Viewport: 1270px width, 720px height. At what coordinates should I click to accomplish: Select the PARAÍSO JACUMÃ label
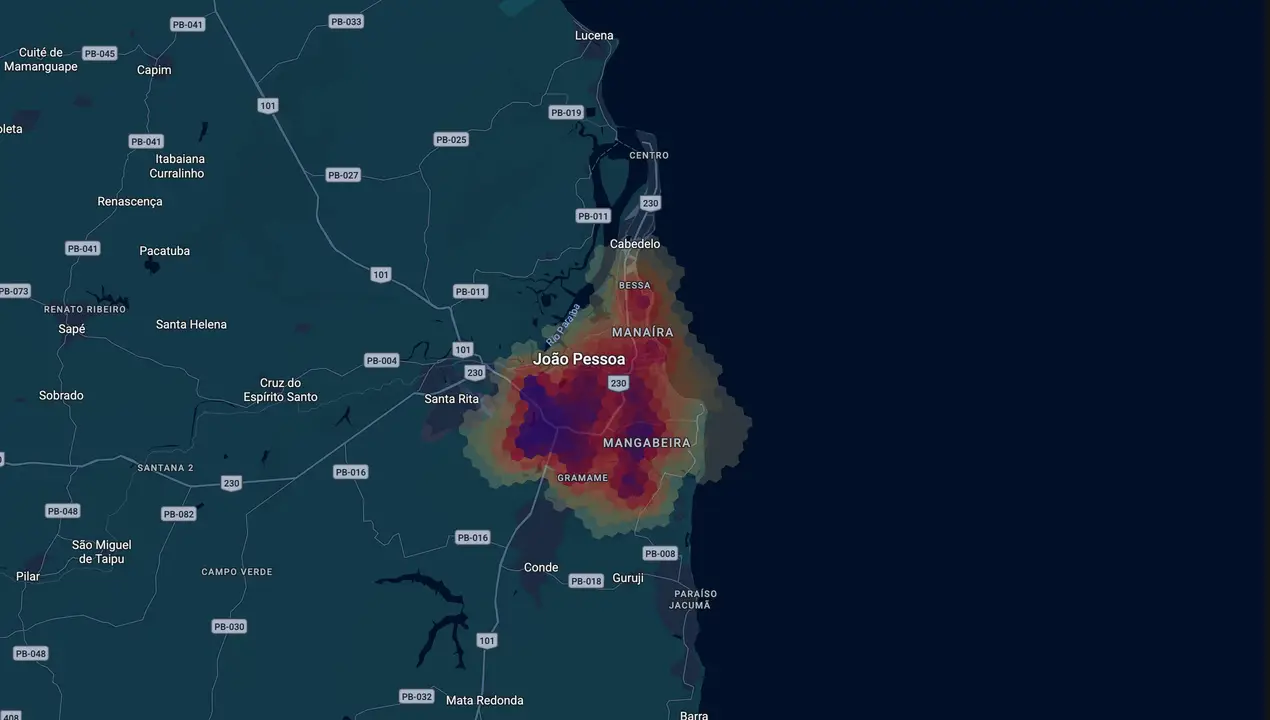pyautogui.click(x=695, y=599)
